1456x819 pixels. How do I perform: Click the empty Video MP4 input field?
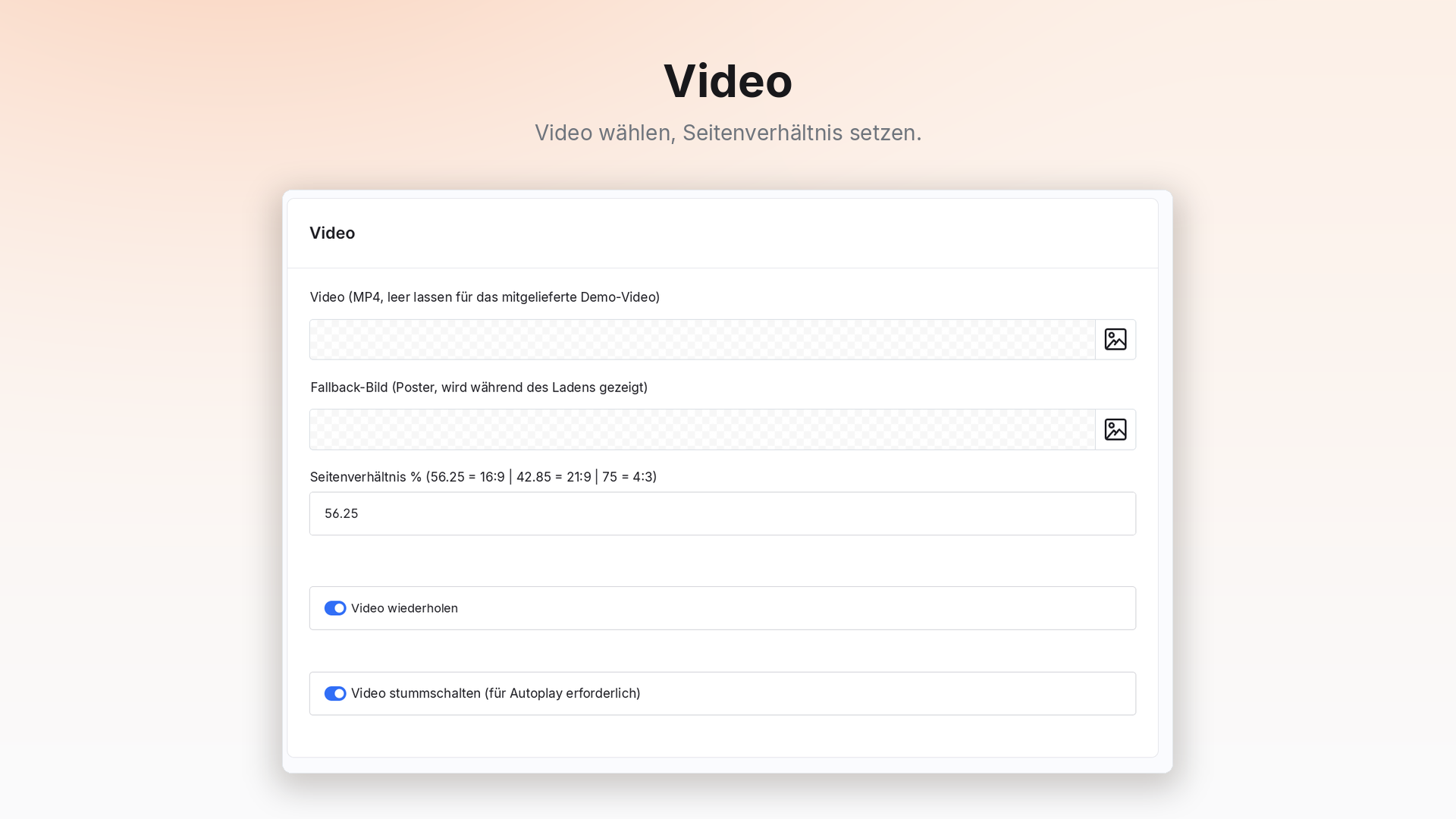(702, 339)
